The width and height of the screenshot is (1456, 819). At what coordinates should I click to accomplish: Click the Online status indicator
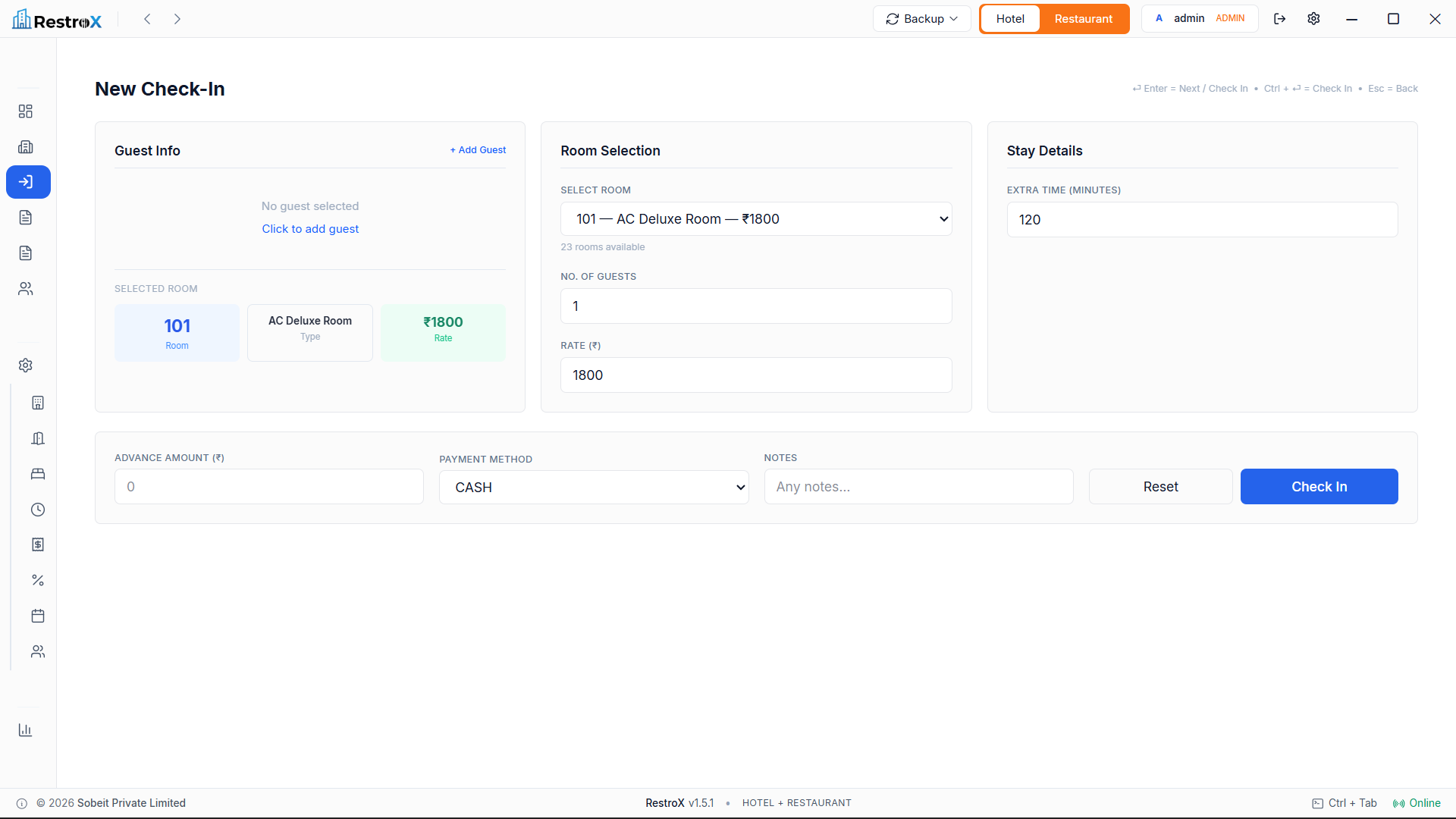(1417, 803)
